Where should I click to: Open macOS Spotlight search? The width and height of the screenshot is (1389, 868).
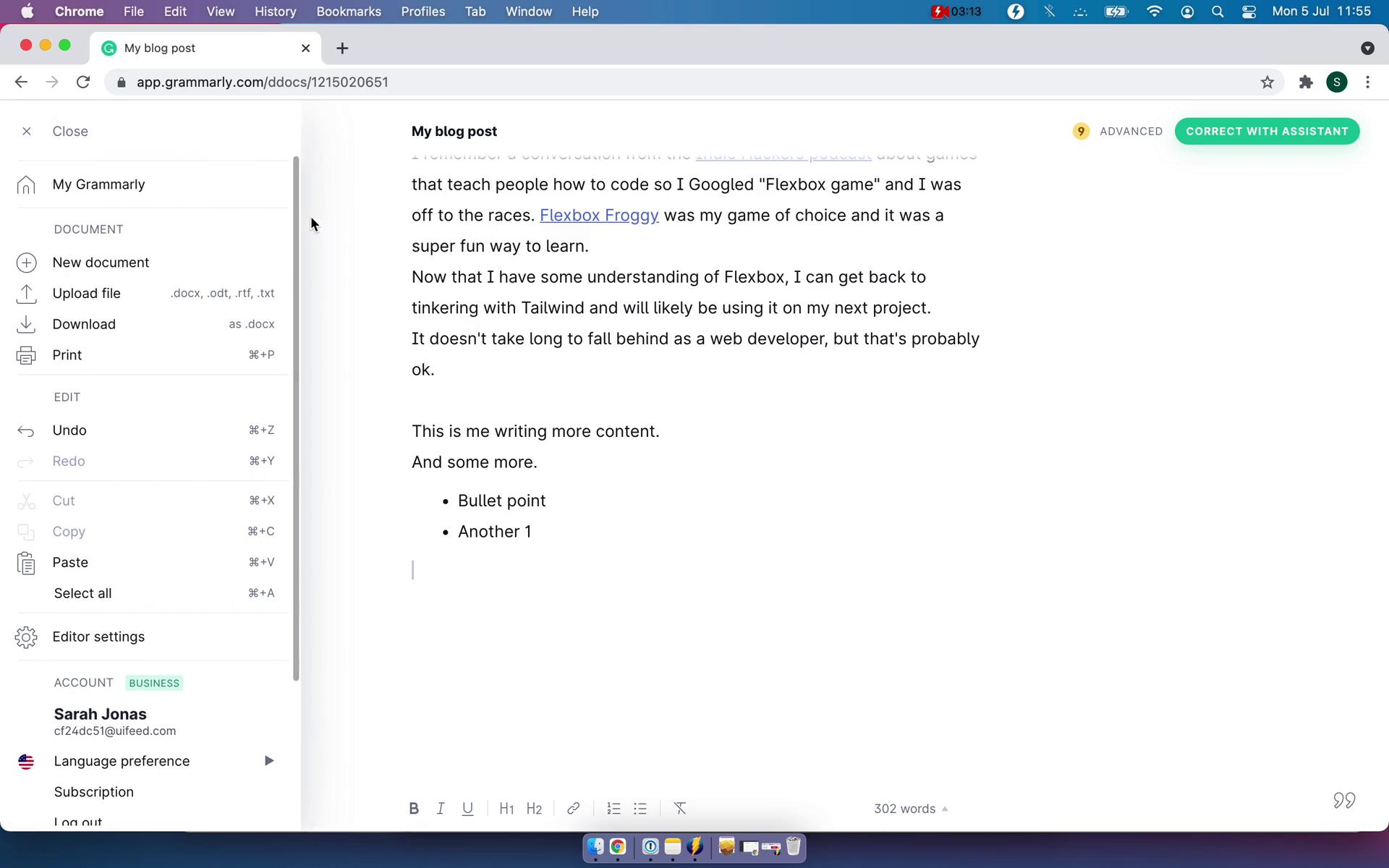pyautogui.click(x=1218, y=12)
